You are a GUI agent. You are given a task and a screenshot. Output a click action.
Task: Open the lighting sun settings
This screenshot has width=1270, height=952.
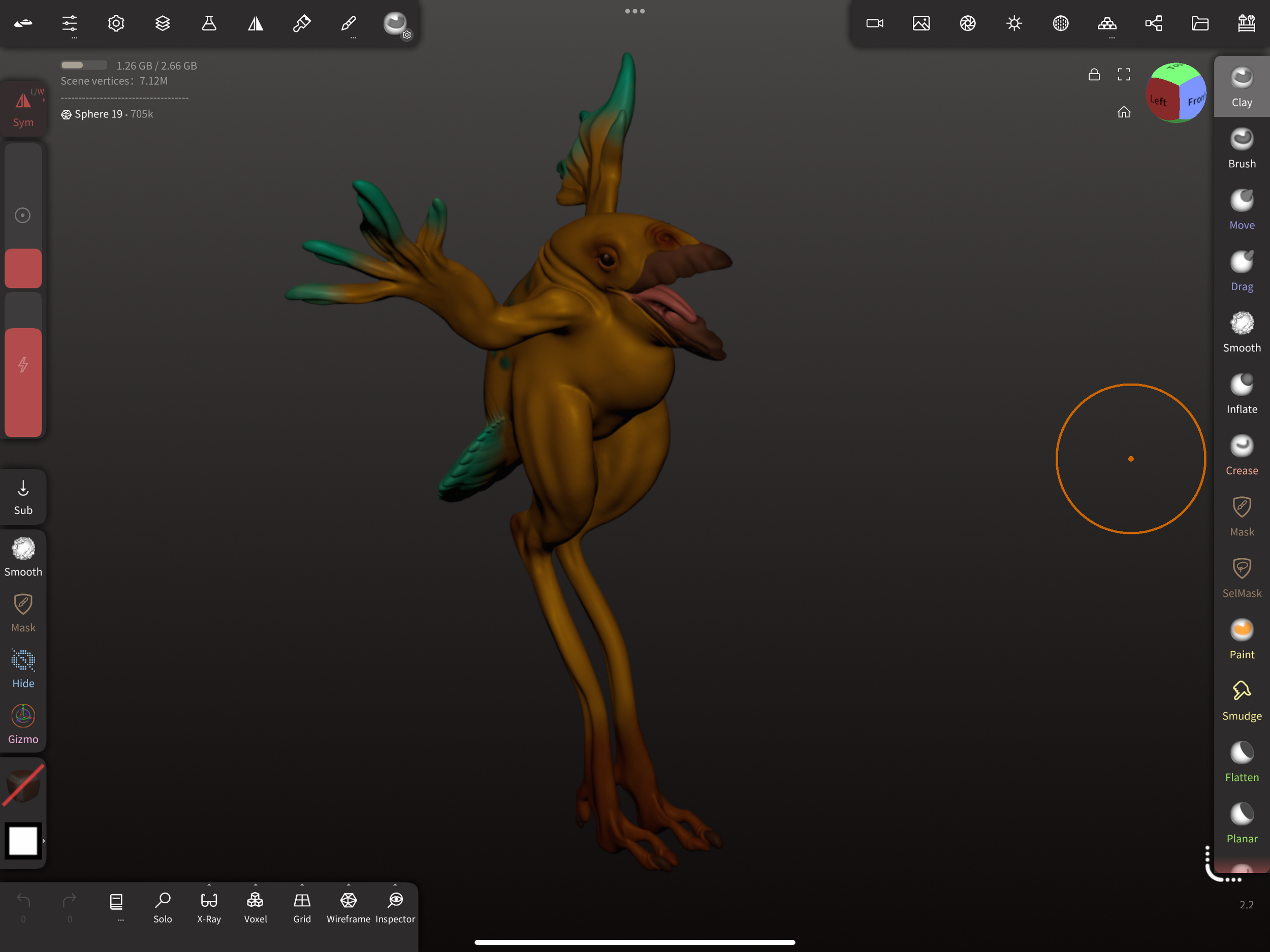(x=1014, y=23)
